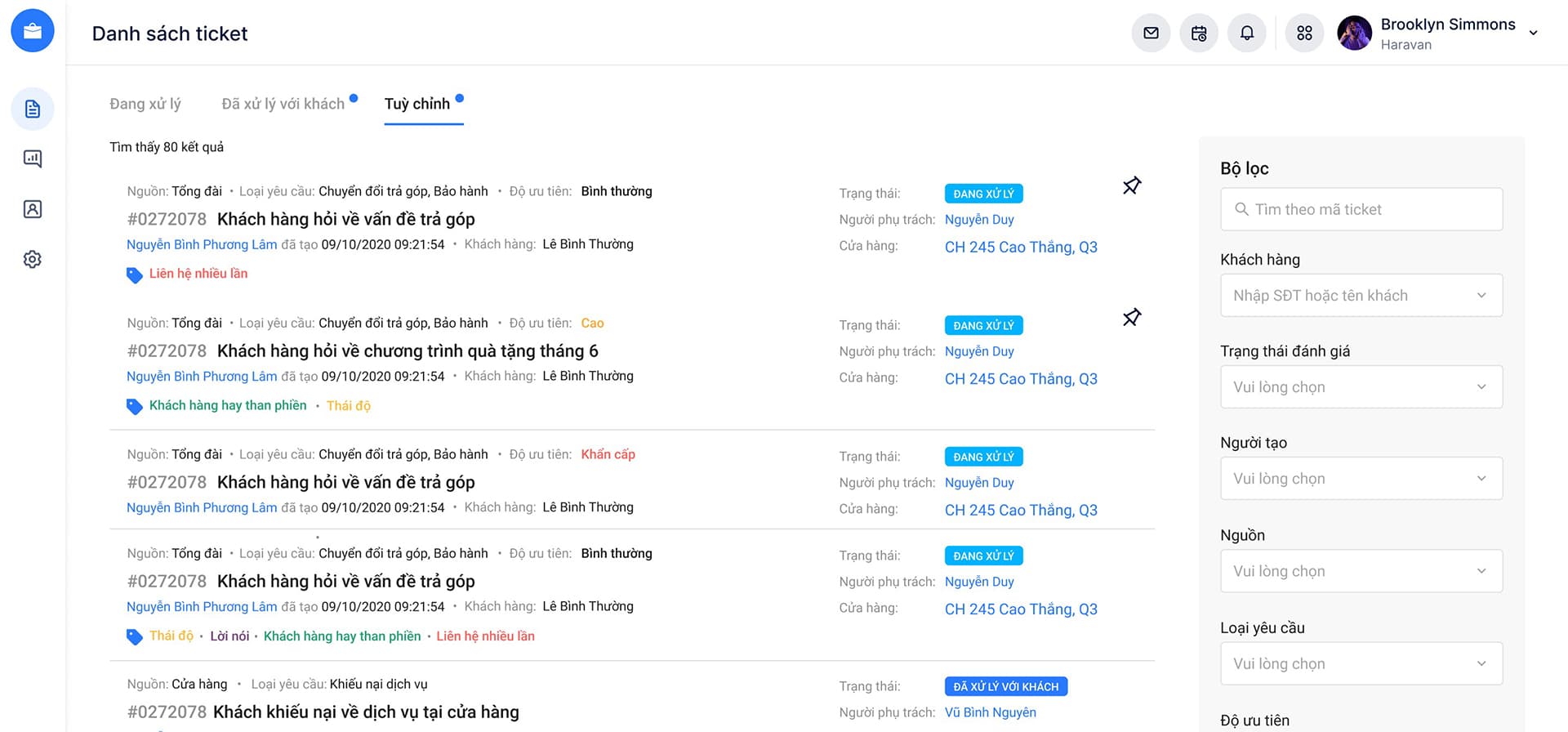Viewport: 1568px width, 732px height.
Task: Switch to Đã xử lý với khách tab
Action: click(283, 104)
